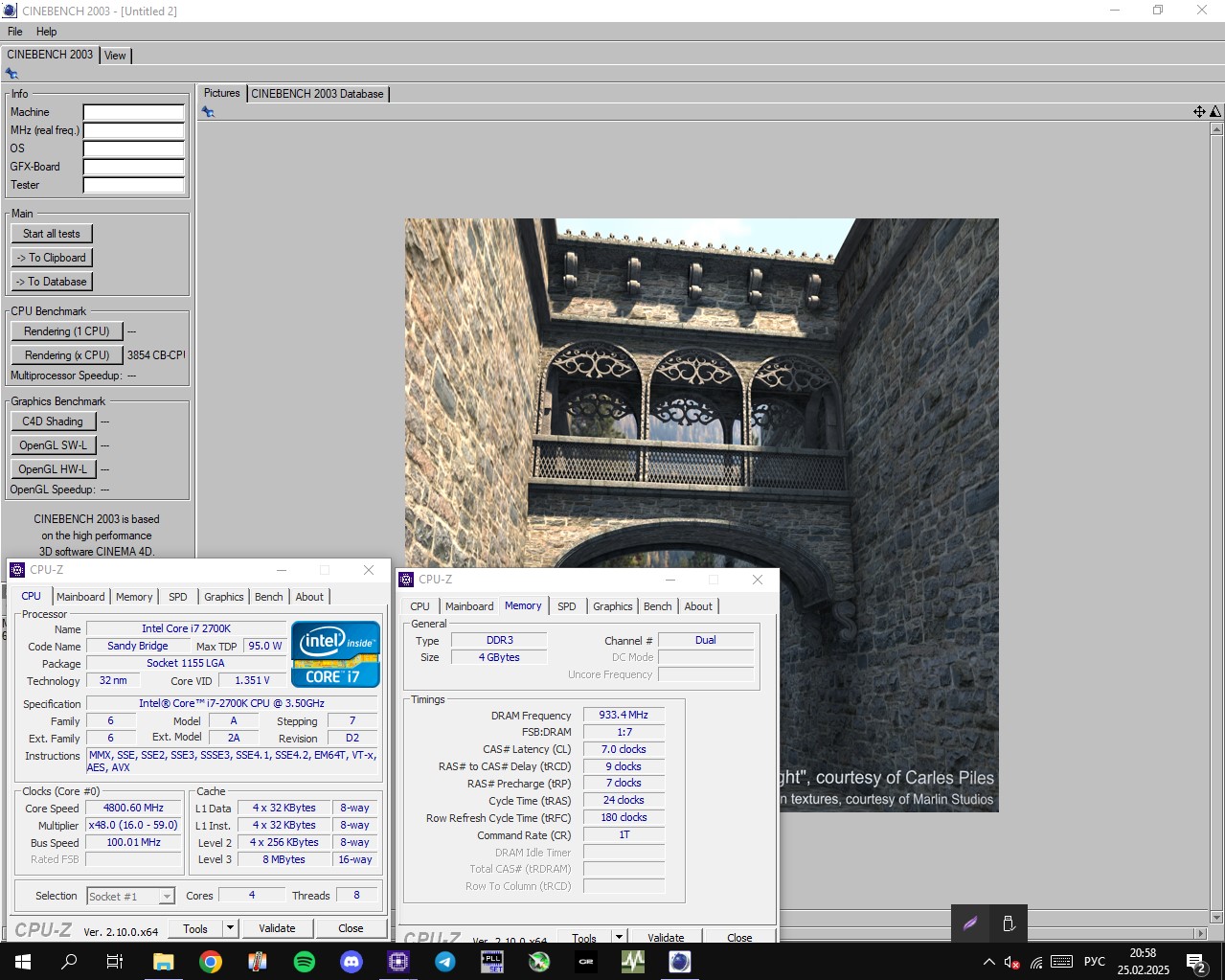The width and height of the screenshot is (1225, 980).
Task: Click the To Database button
Action: pos(52,282)
